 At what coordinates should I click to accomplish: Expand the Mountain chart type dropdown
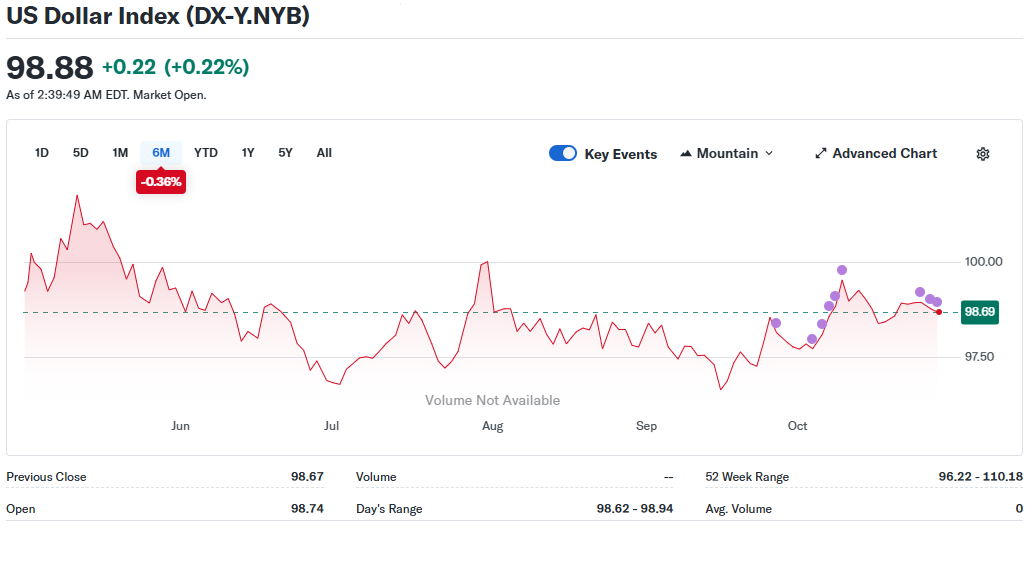pos(727,154)
